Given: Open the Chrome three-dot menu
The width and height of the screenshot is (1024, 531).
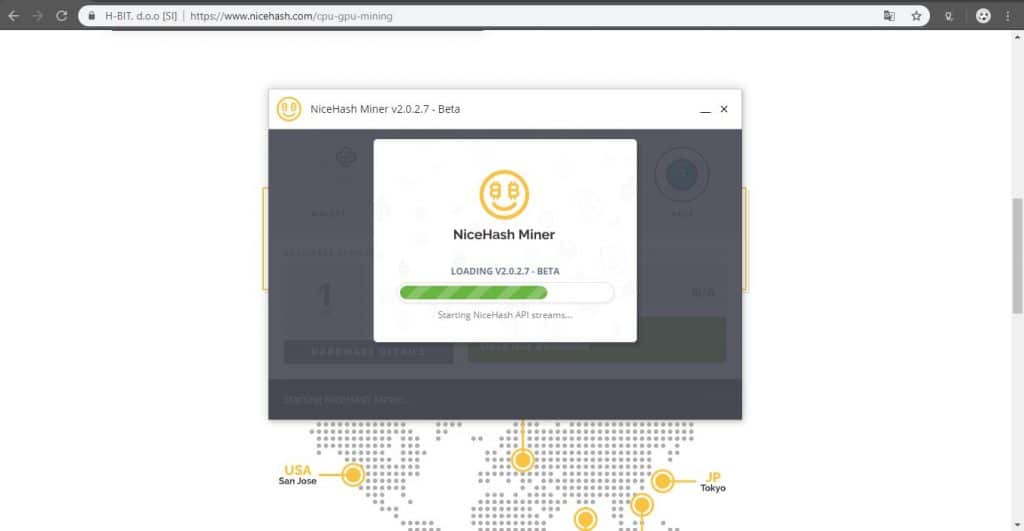Looking at the screenshot, I should (1008, 16).
